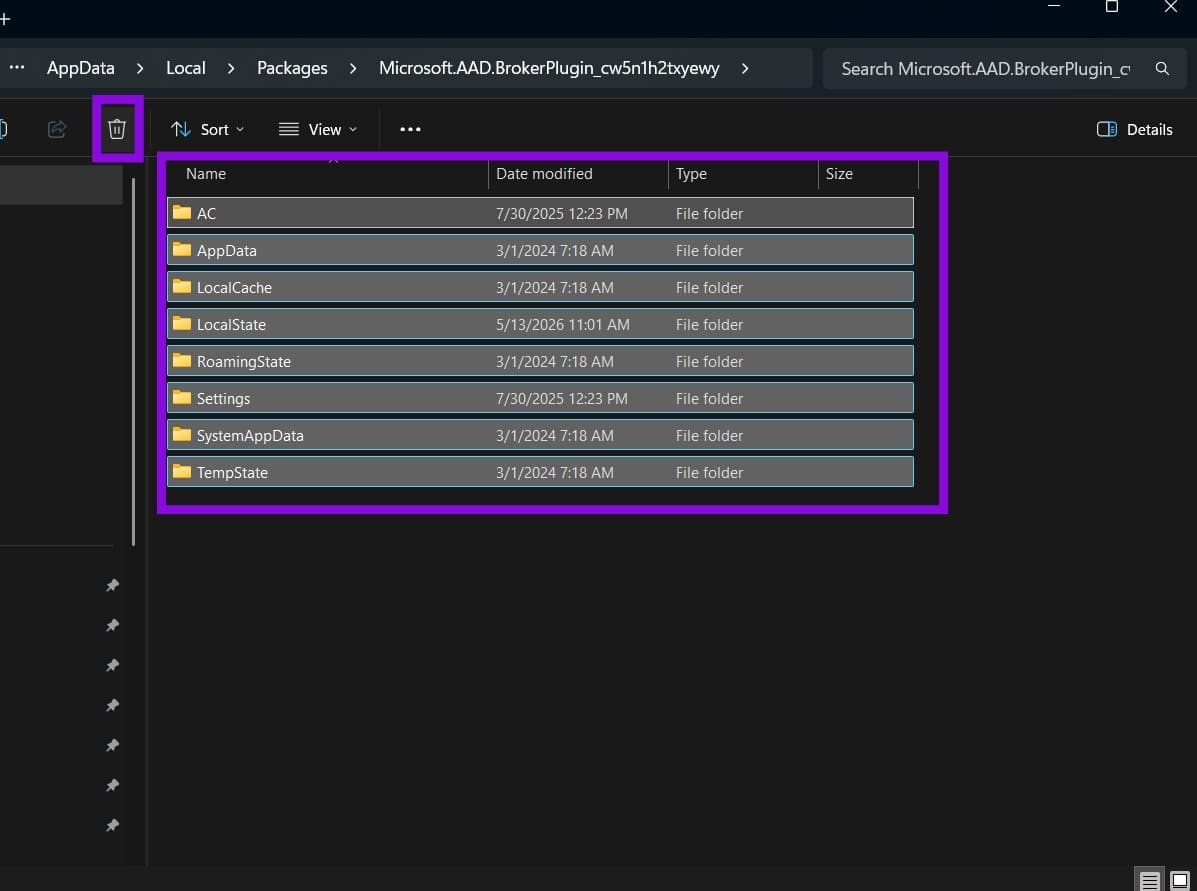
Task: Expand the chevron after Local breadcrumb
Action: click(231, 68)
